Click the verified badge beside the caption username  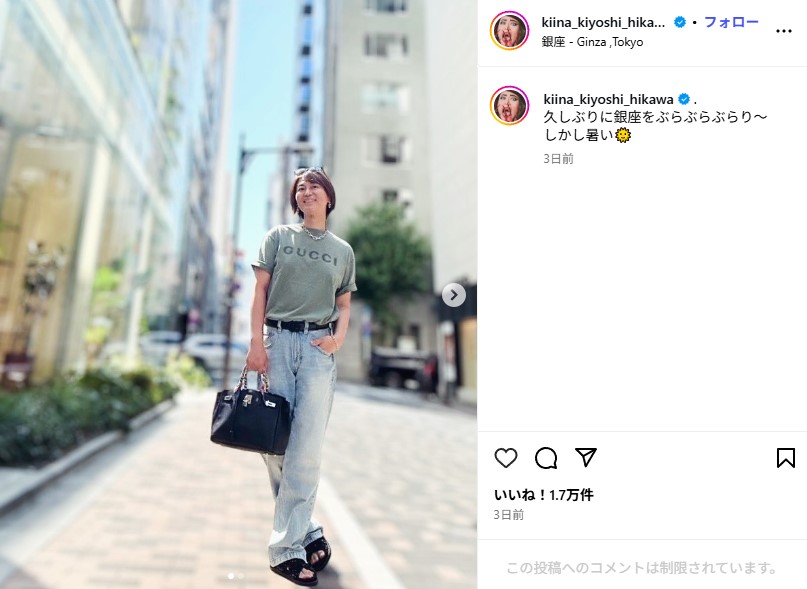(x=684, y=99)
